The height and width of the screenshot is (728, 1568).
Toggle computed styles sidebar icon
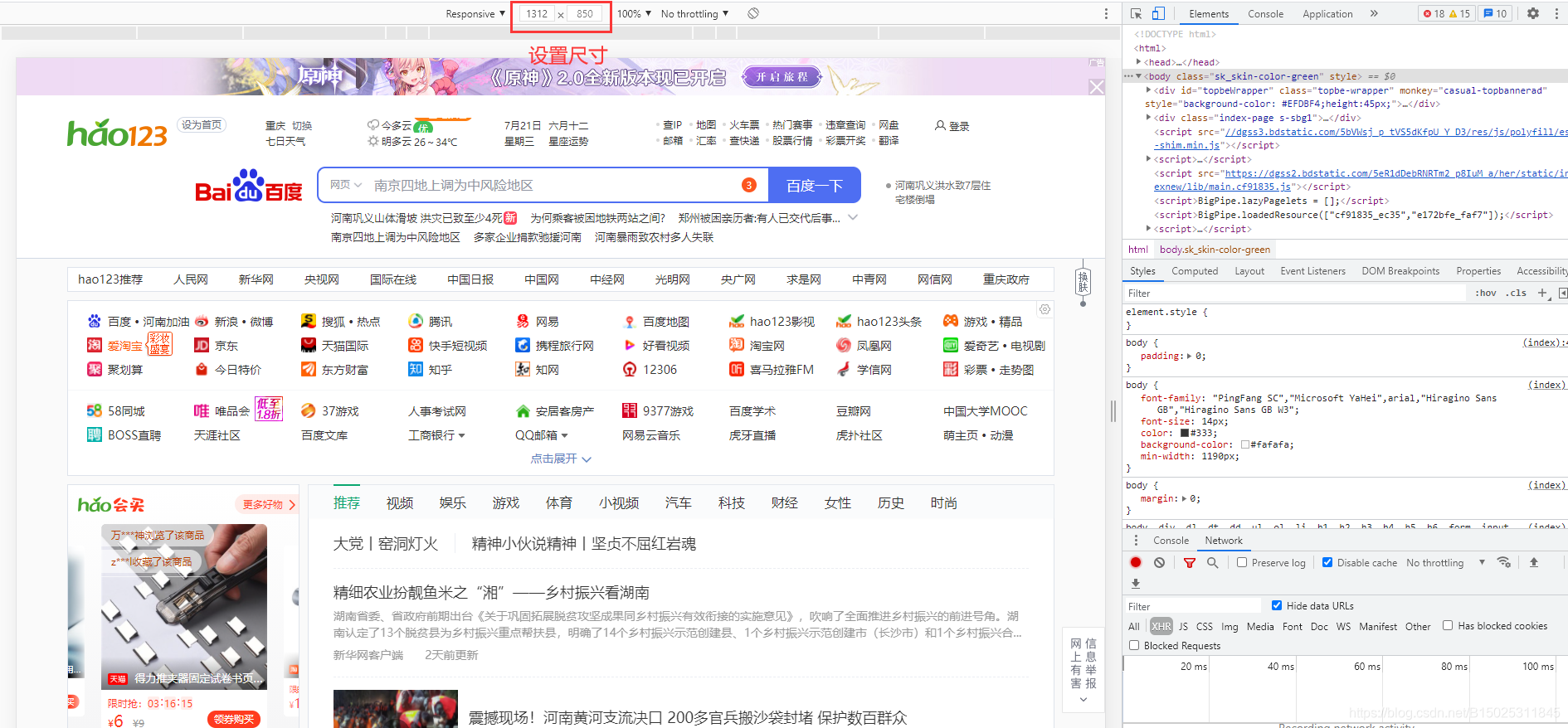click(1562, 293)
